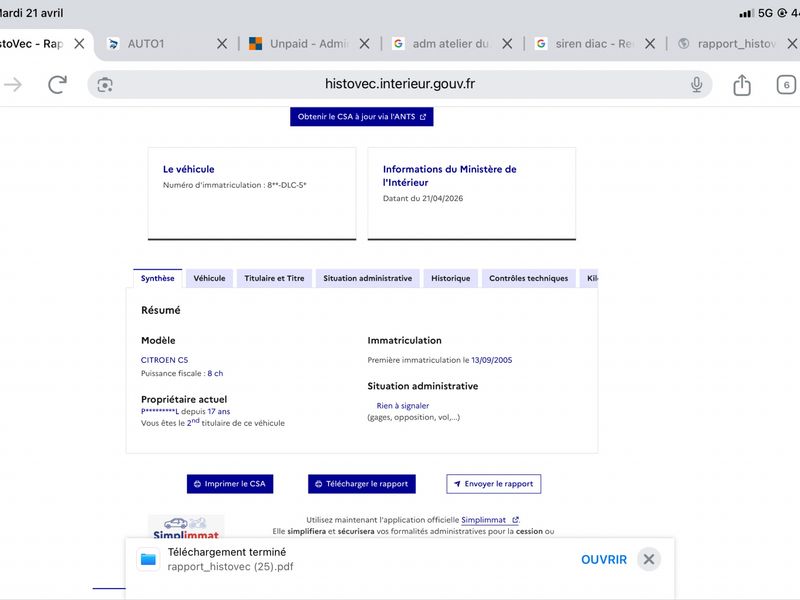Tap the microphone icon in address bar
Image resolution: width=800 pixels, height=600 pixels.
click(x=696, y=85)
